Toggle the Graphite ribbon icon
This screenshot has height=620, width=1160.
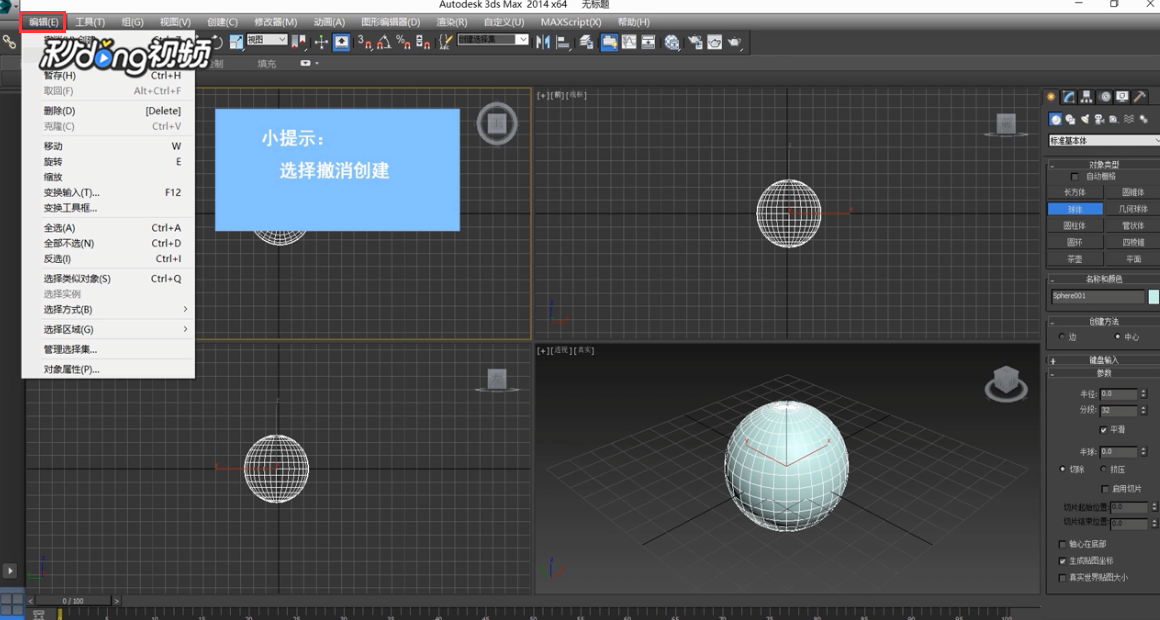[609, 42]
